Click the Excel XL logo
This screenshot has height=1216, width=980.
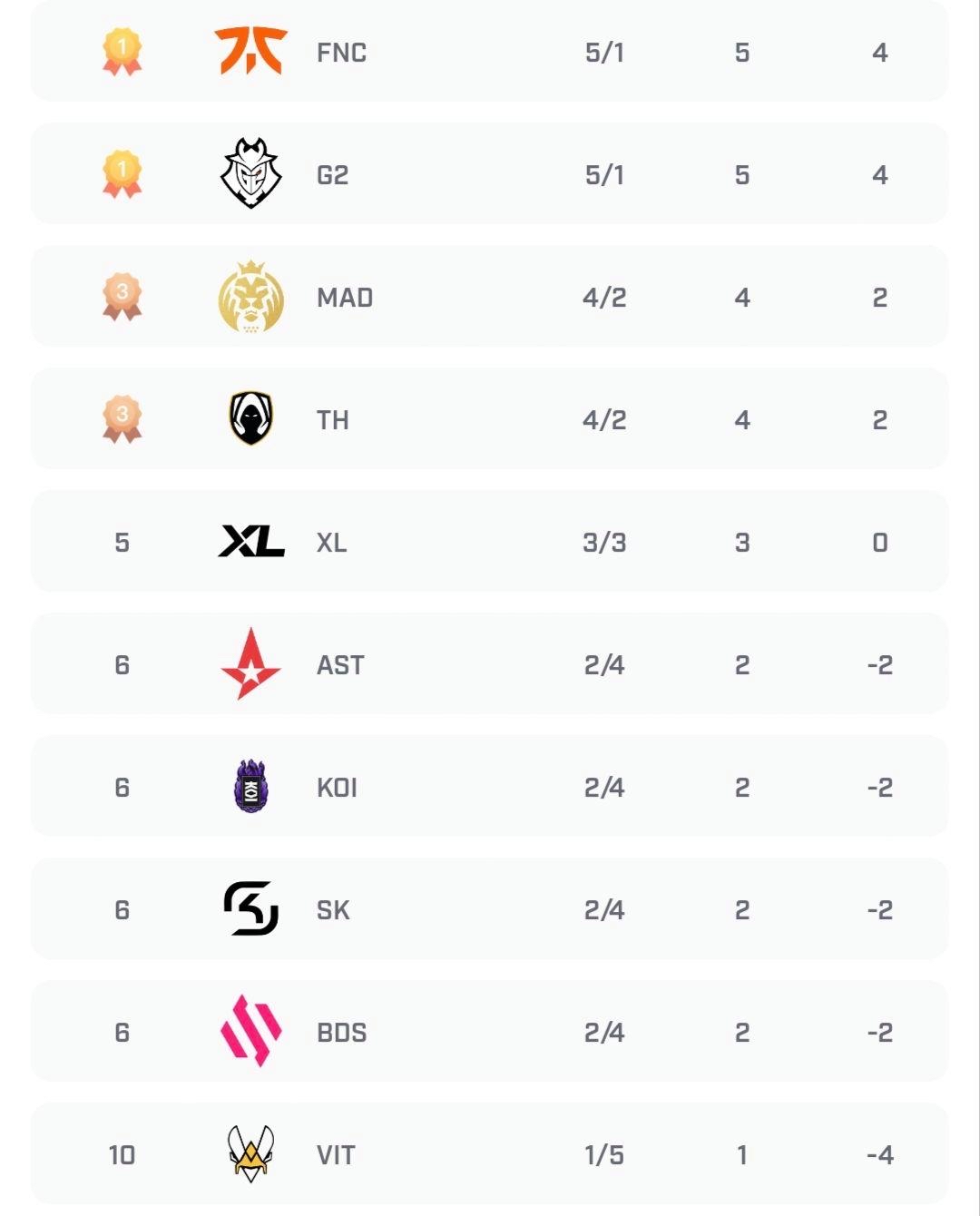click(251, 542)
